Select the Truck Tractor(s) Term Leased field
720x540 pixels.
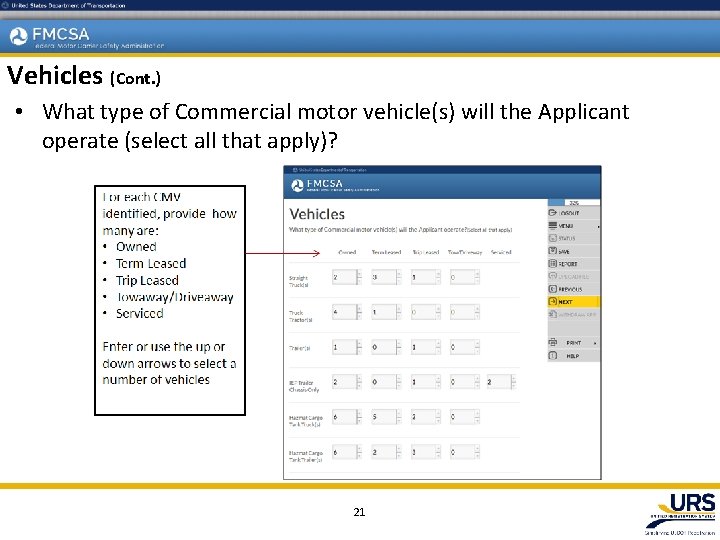click(386, 312)
